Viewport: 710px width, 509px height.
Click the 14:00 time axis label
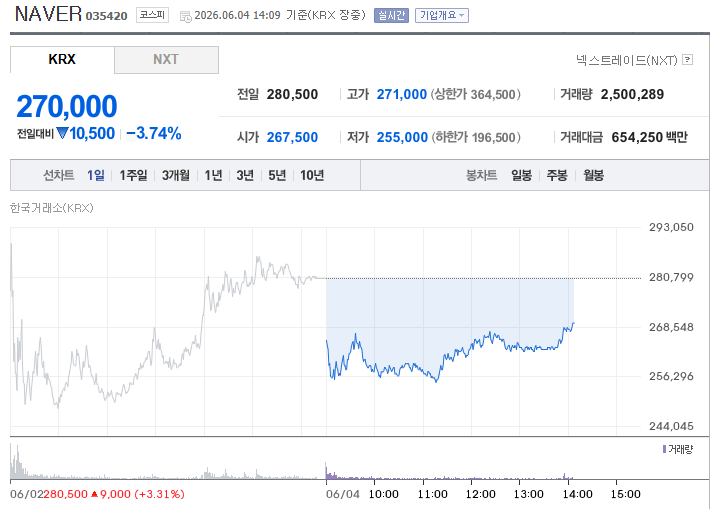577,494
